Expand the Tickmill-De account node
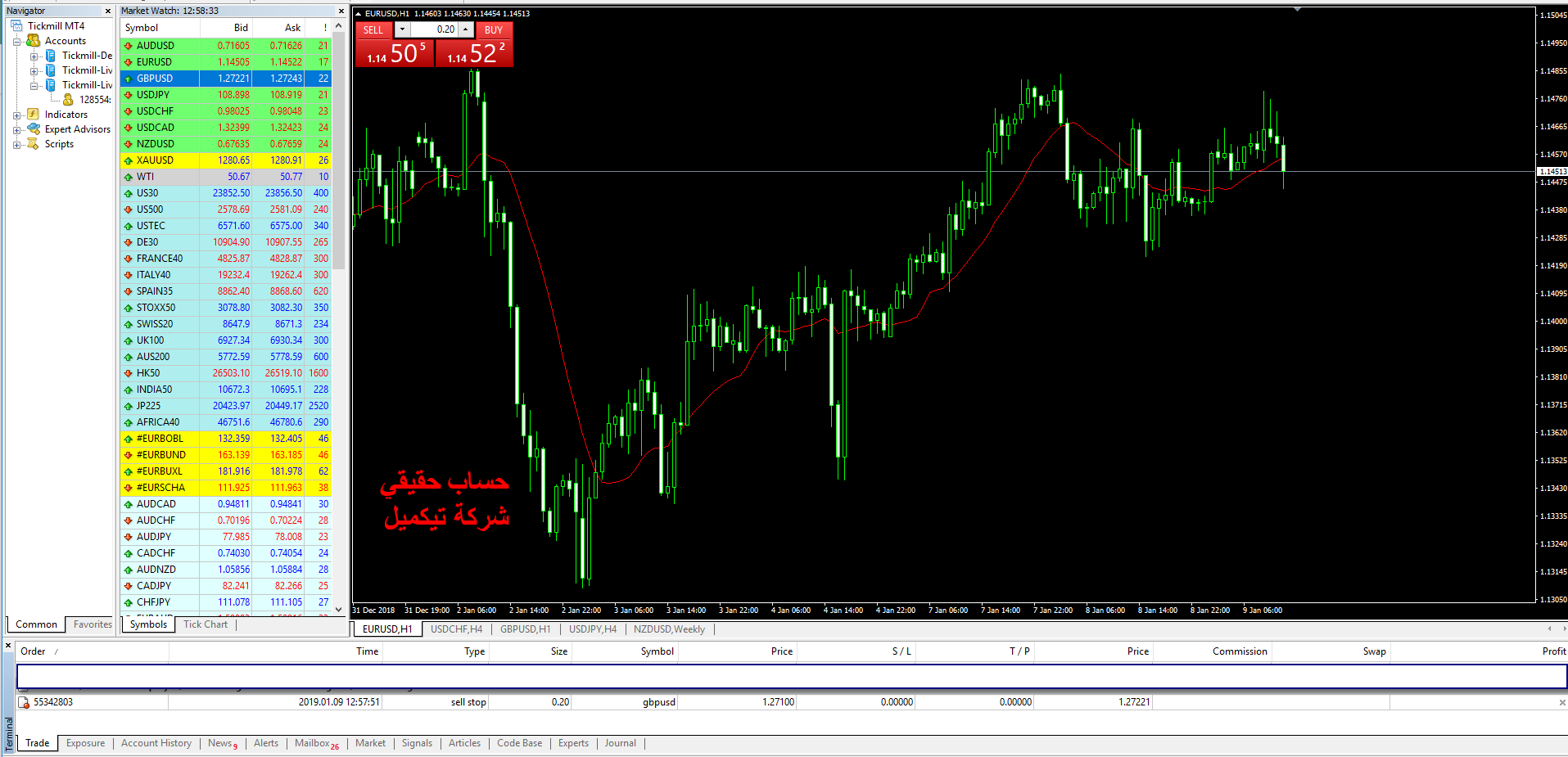This screenshot has height=757, width=1568. point(34,56)
